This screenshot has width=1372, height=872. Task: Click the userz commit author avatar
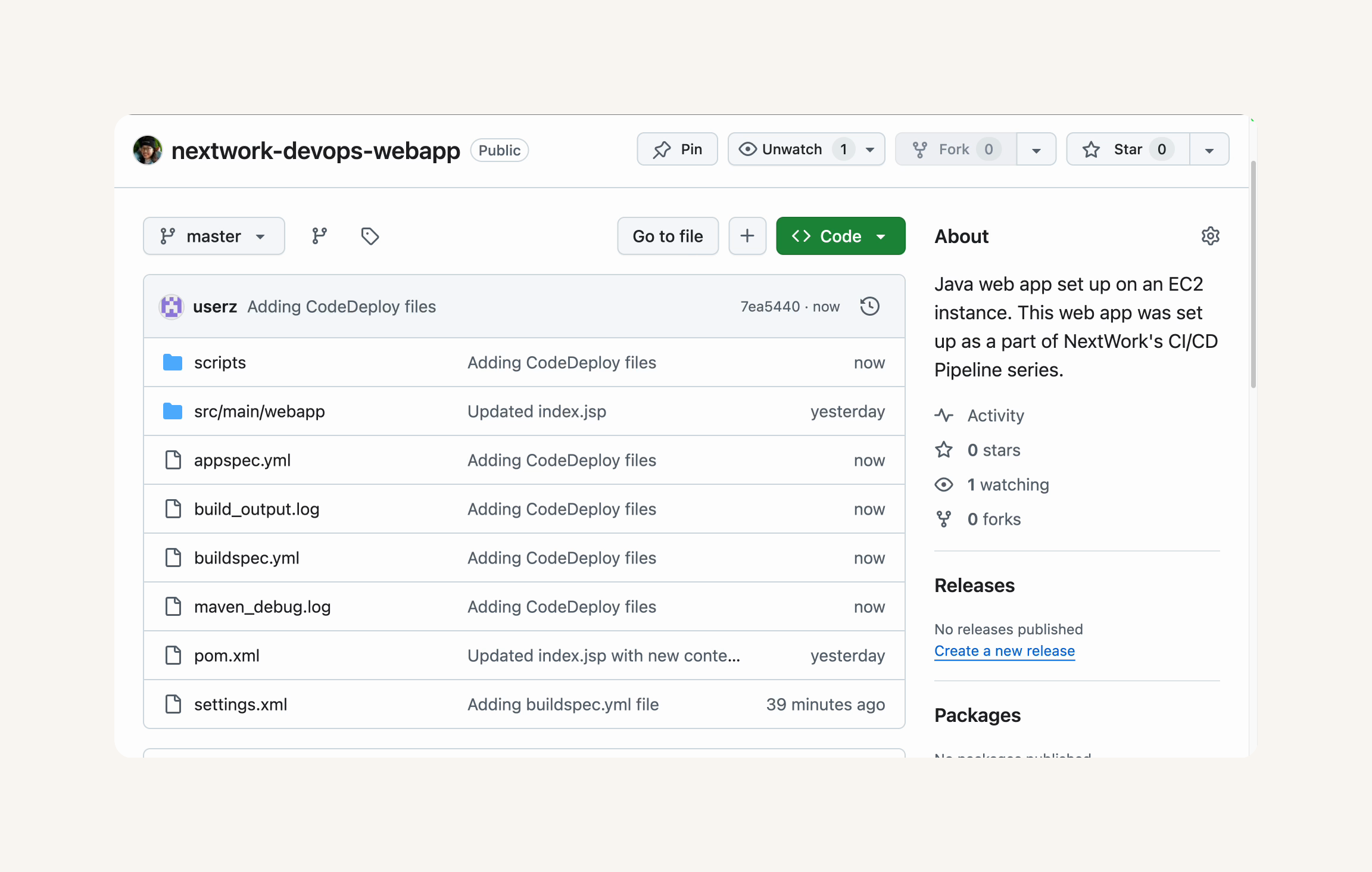[171, 307]
